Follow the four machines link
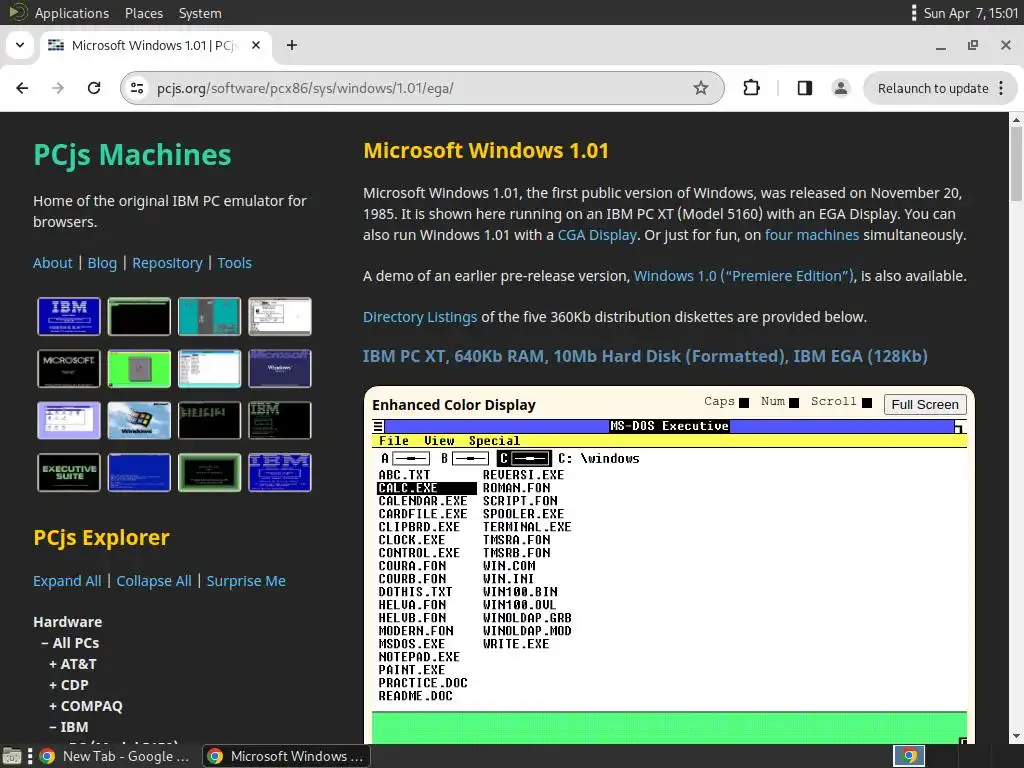 coord(812,235)
